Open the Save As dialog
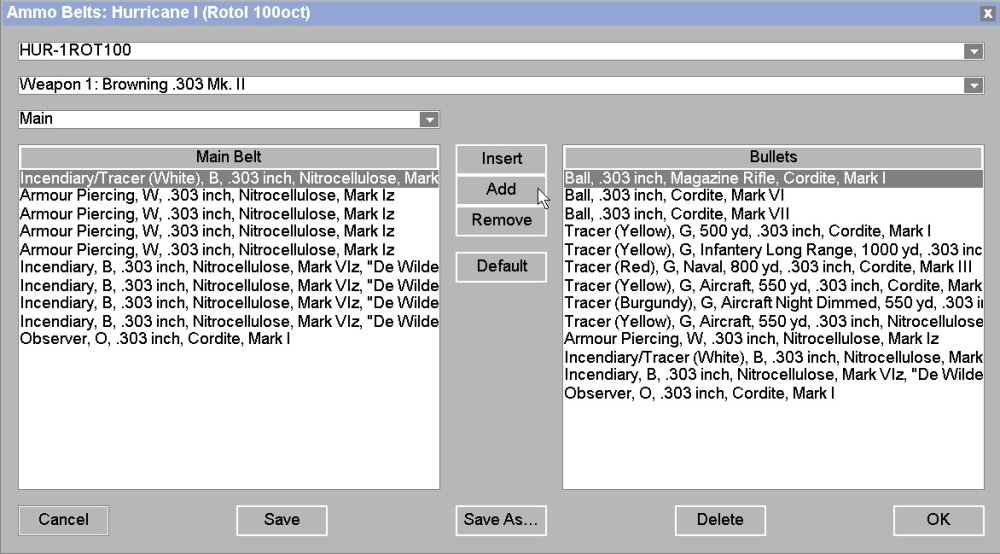 coord(501,519)
